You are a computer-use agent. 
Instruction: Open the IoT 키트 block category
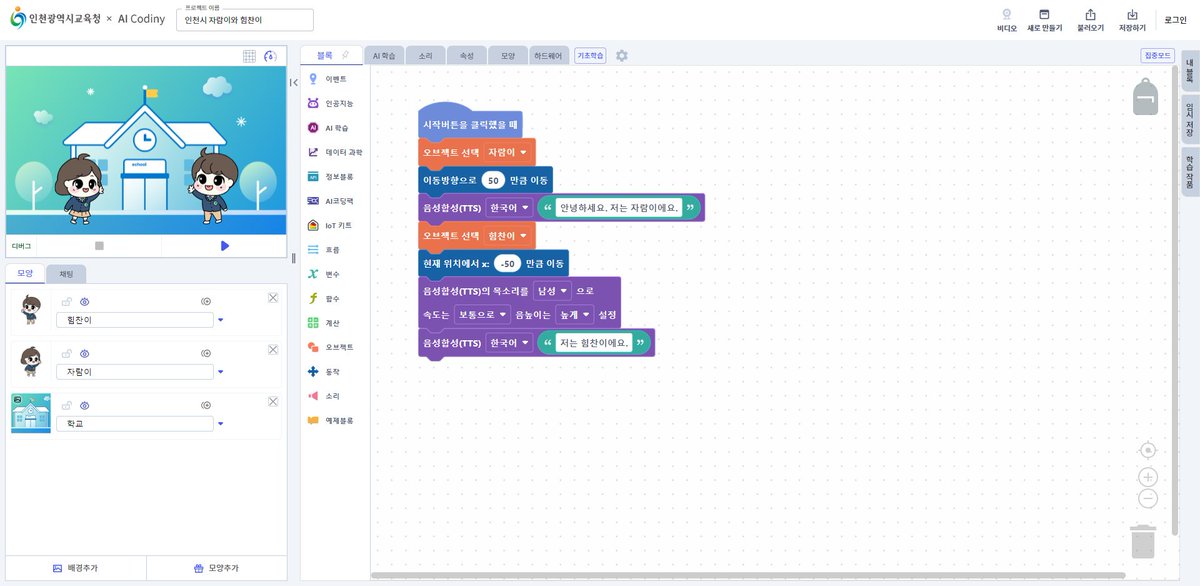[331, 225]
